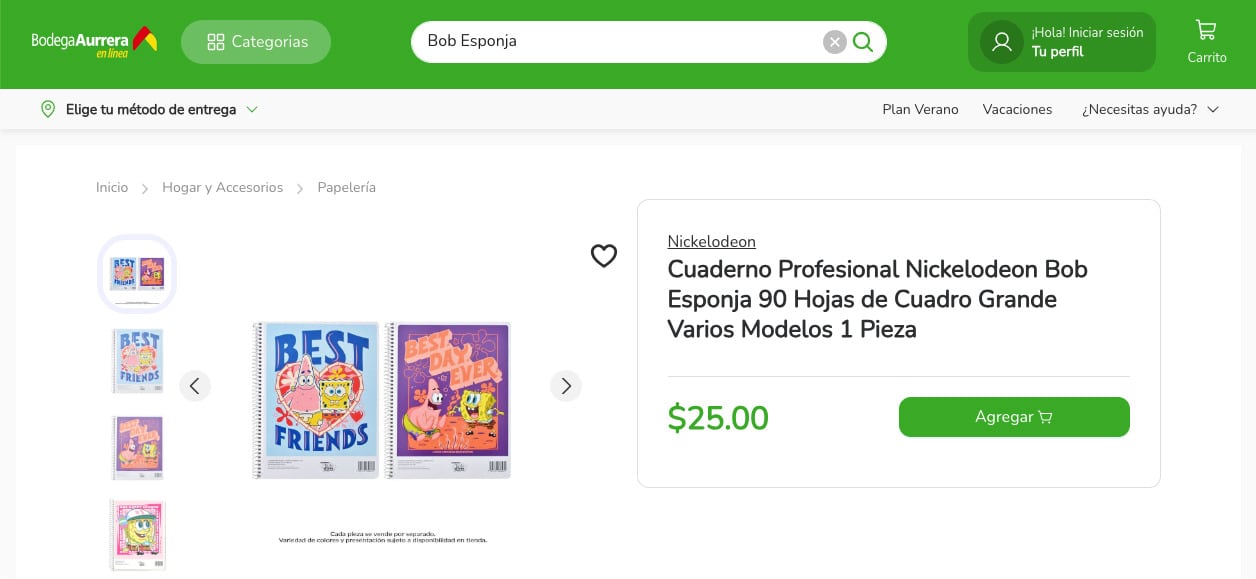Click into the Bob Esponja search field
This screenshot has height=579, width=1256.
(615, 42)
